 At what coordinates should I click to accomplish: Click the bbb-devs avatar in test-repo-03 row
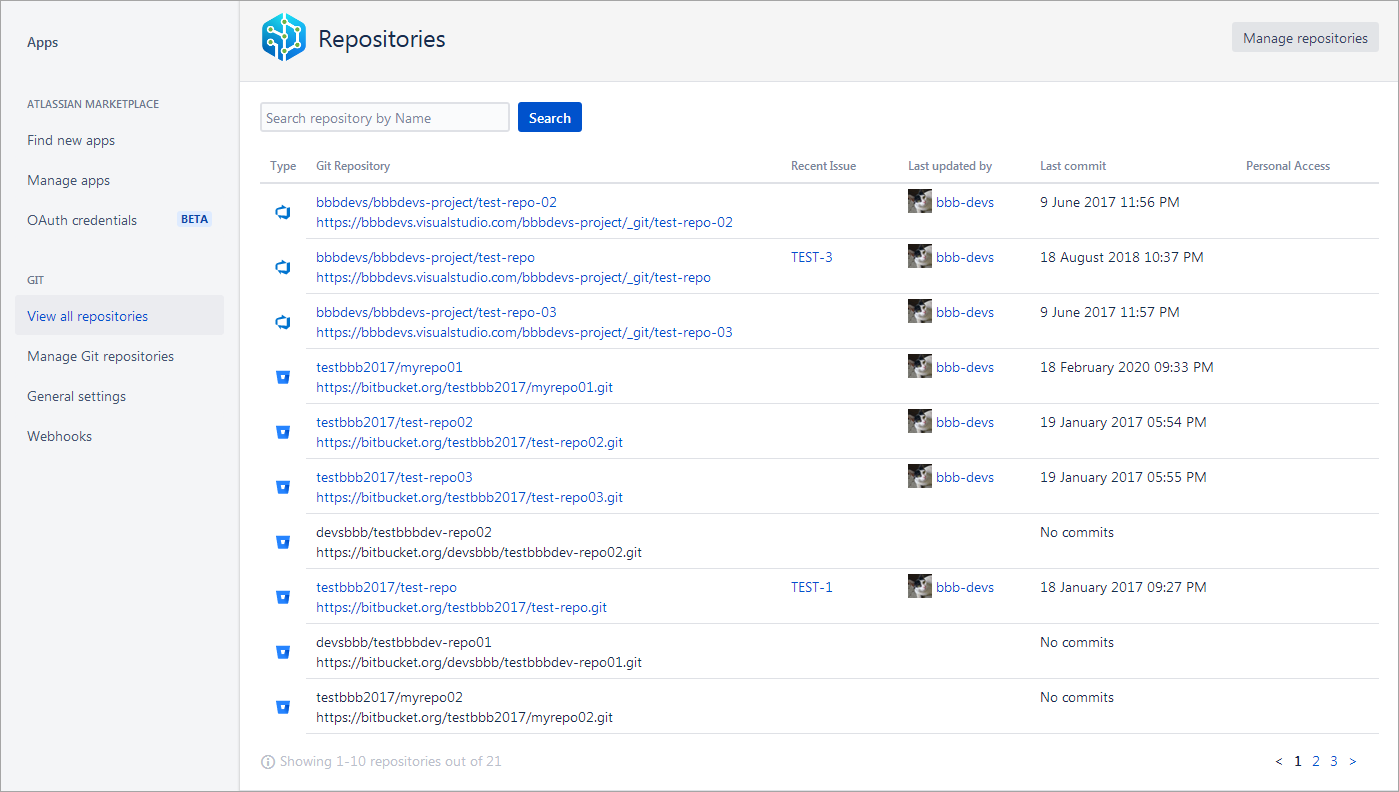pyautogui.click(x=920, y=311)
